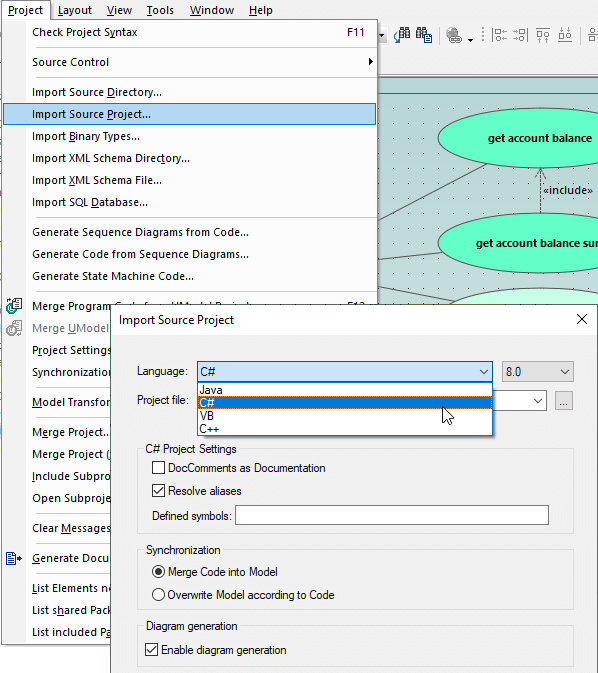This screenshot has height=673, width=598.
Task: Open the Tools menu
Action: point(160,10)
